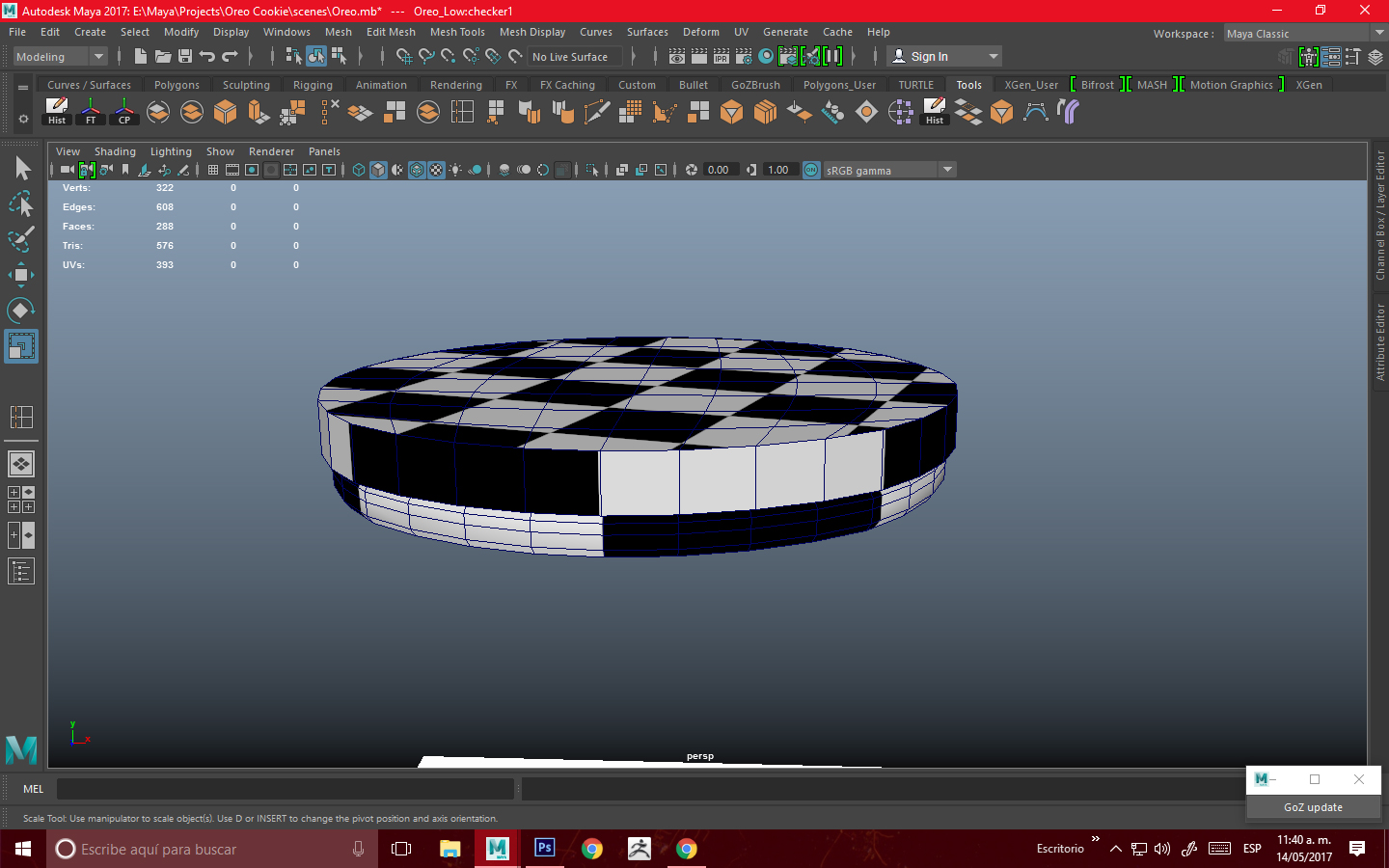Click the MEL command input field
The image size is (1389, 868).
(285, 789)
